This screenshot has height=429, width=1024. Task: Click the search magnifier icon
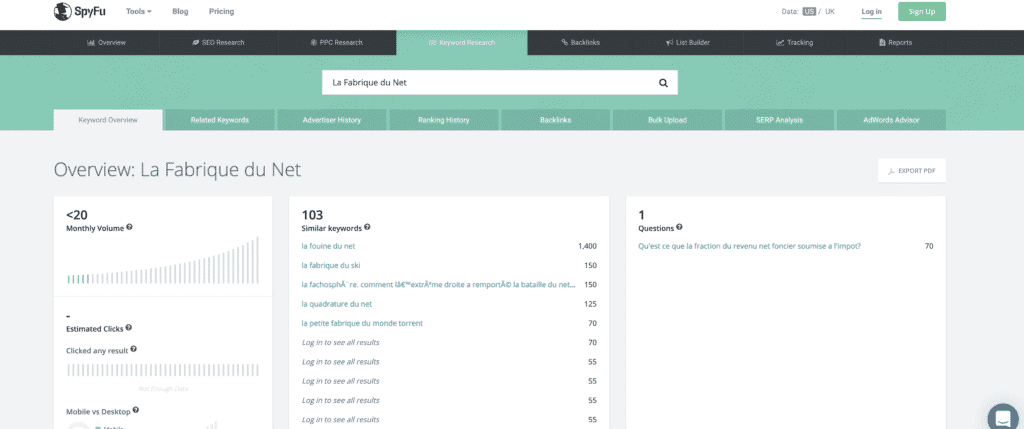pyautogui.click(x=662, y=82)
